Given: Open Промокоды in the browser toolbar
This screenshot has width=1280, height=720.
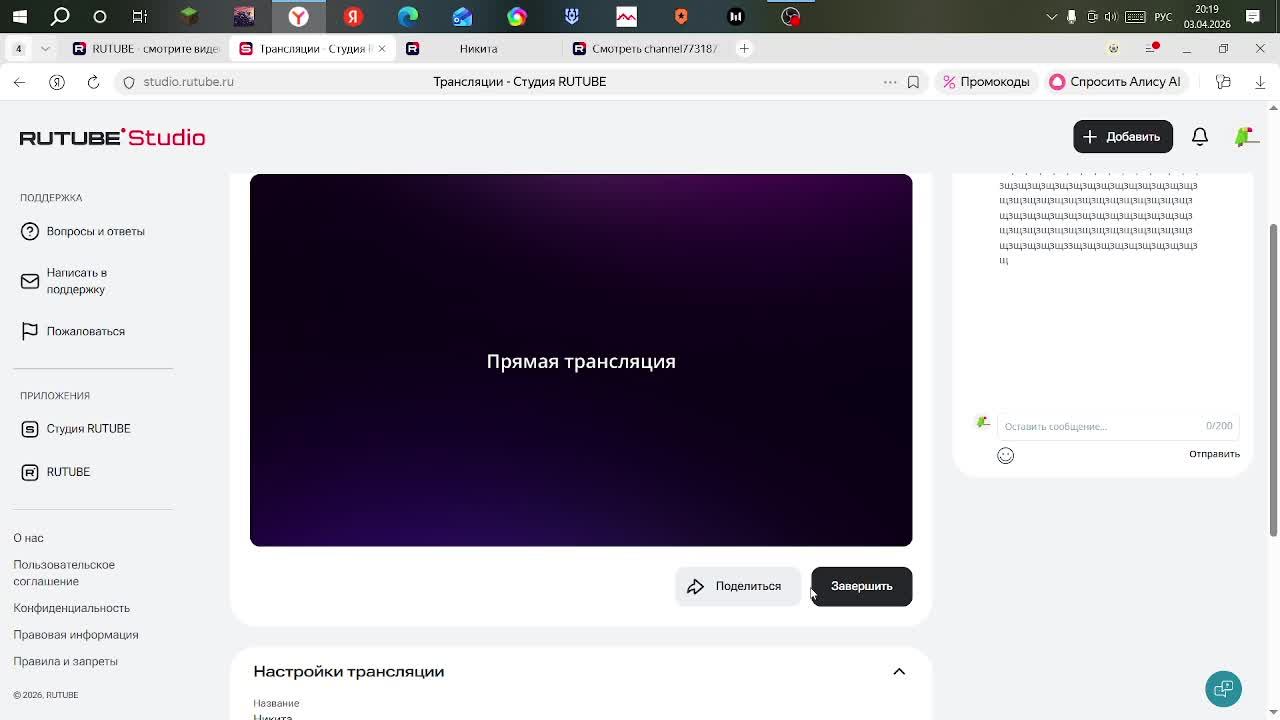Looking at the screenshot, I should click(986, 82).
